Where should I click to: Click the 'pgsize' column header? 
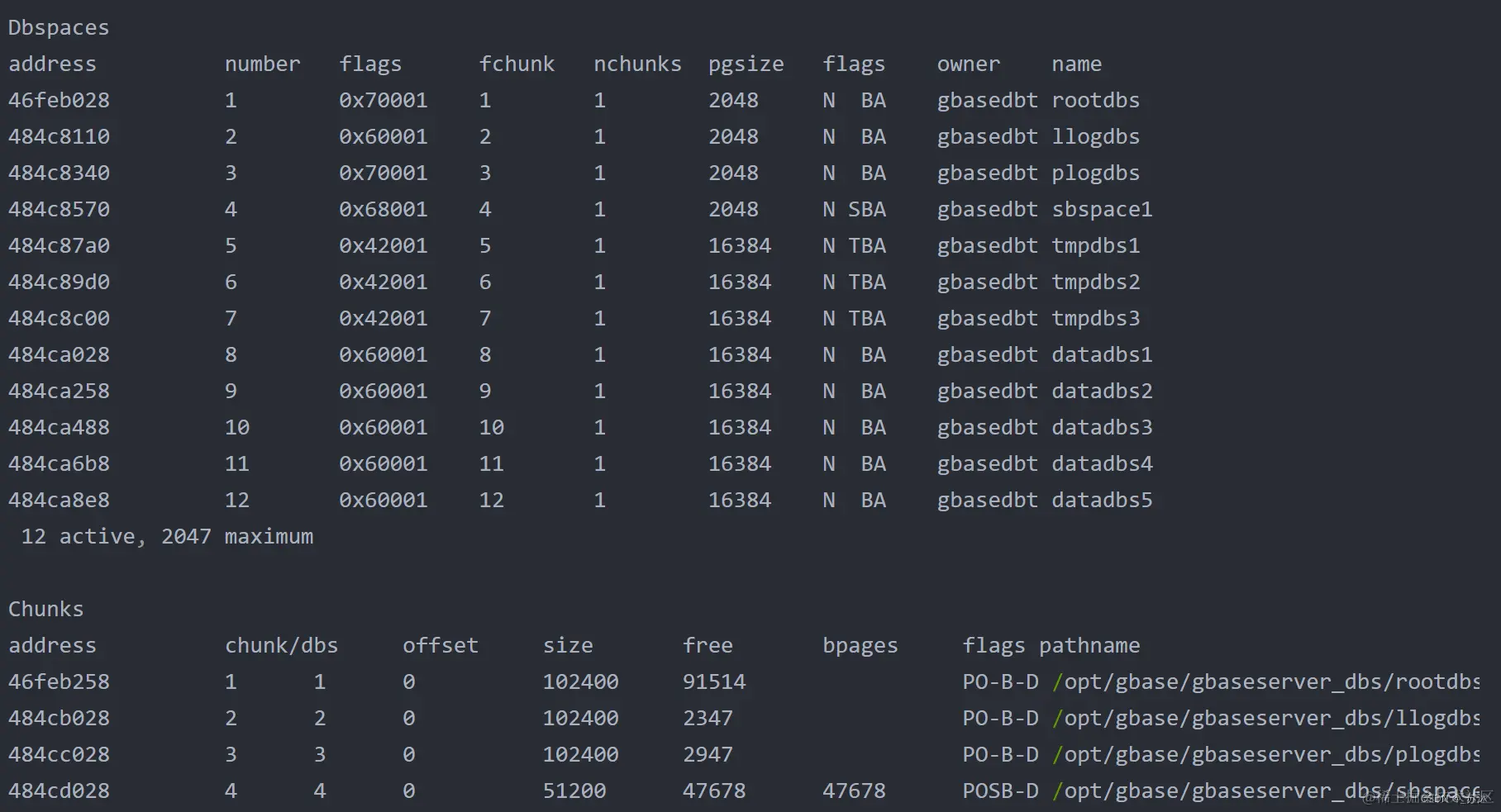[x=746, y=64]
